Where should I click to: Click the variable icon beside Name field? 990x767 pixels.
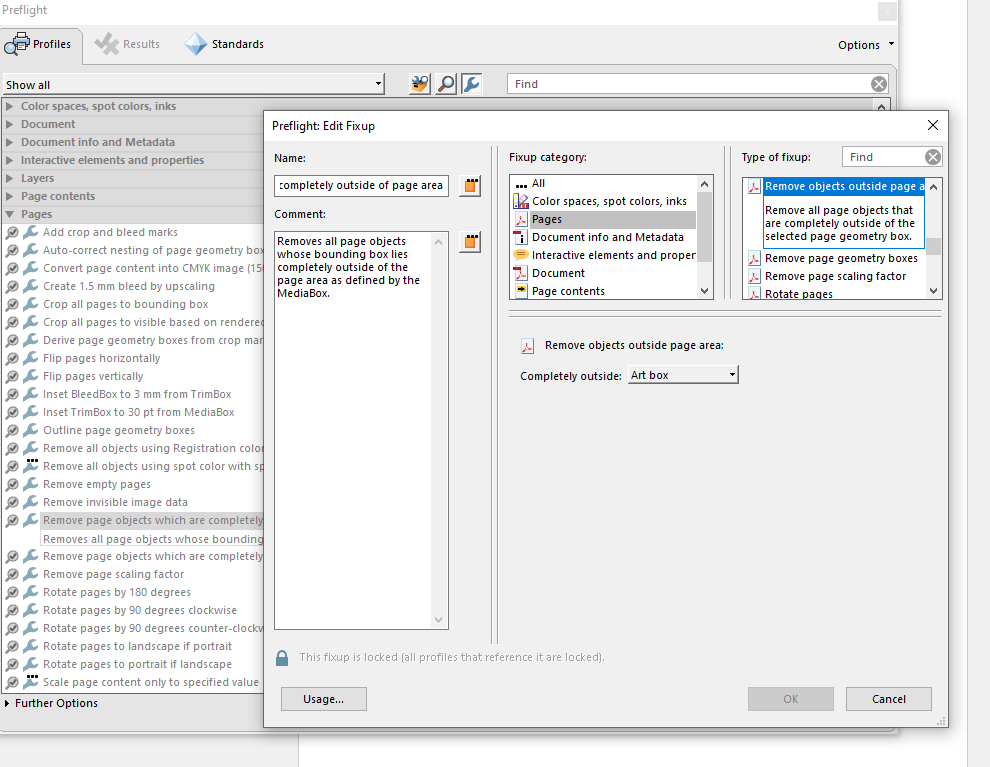[470, 186]
